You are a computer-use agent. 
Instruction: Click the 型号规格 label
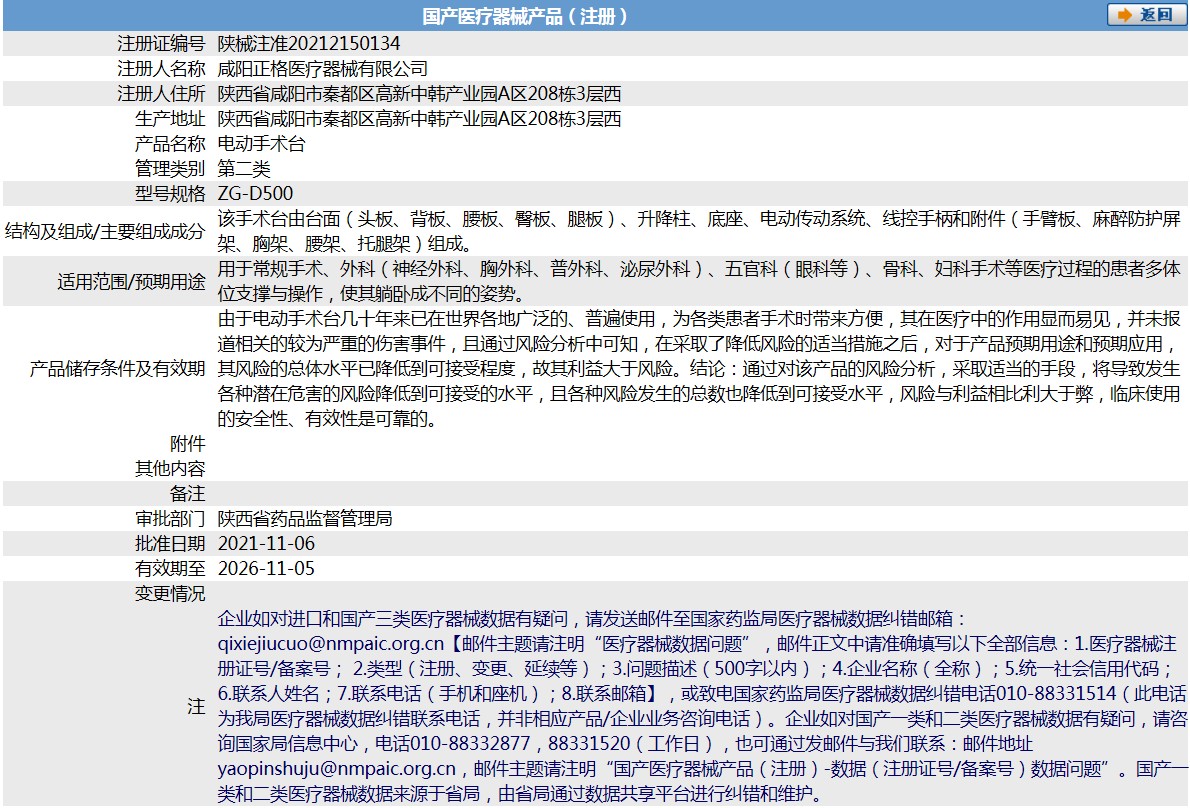coord(170,194)
